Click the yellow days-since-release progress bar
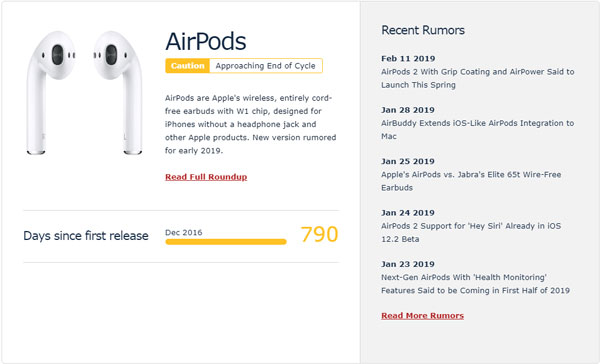The image size is (600, 364). click(x=226, y=242)
